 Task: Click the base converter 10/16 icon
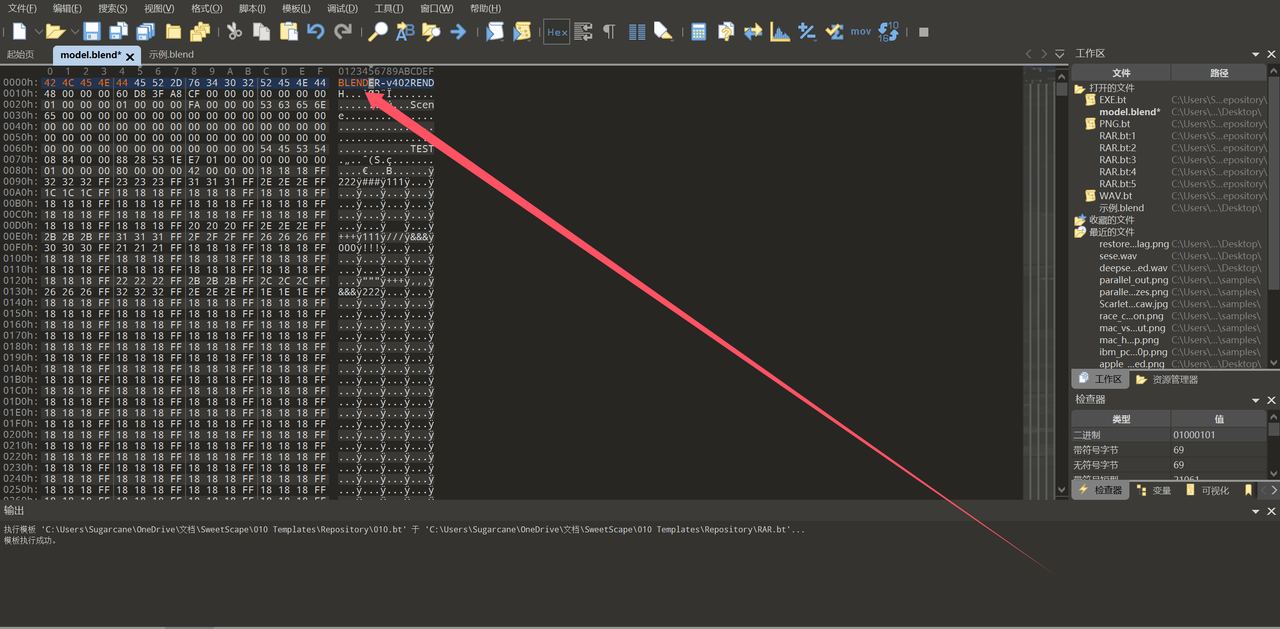(x=888, y=32)
